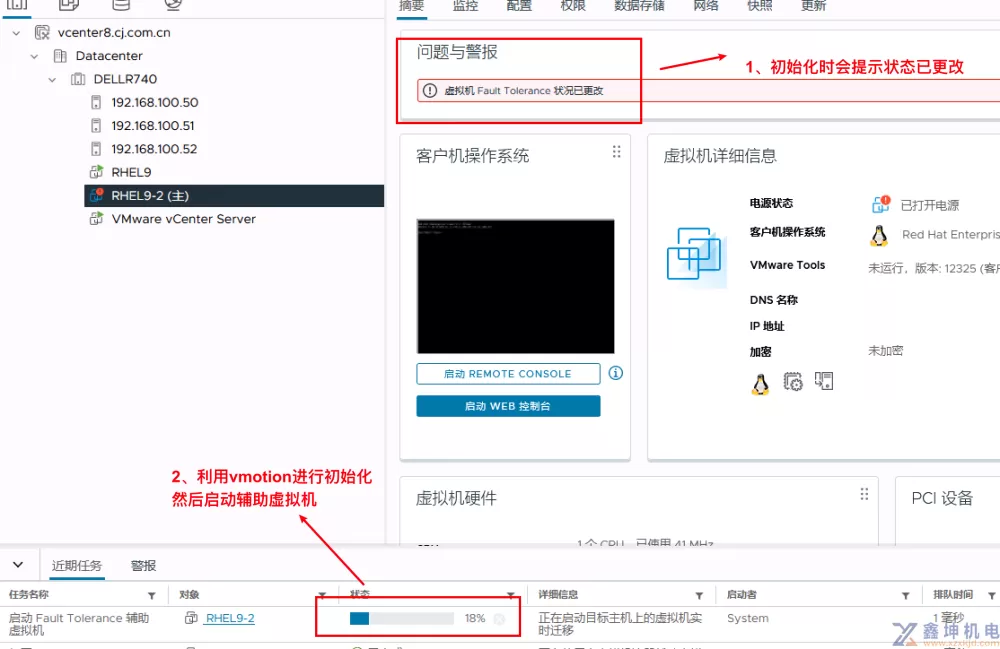The image size is (1000, 649).
Task: Filter the 任务名称 column
Action: pyautogui.click(x=152, y=595)
